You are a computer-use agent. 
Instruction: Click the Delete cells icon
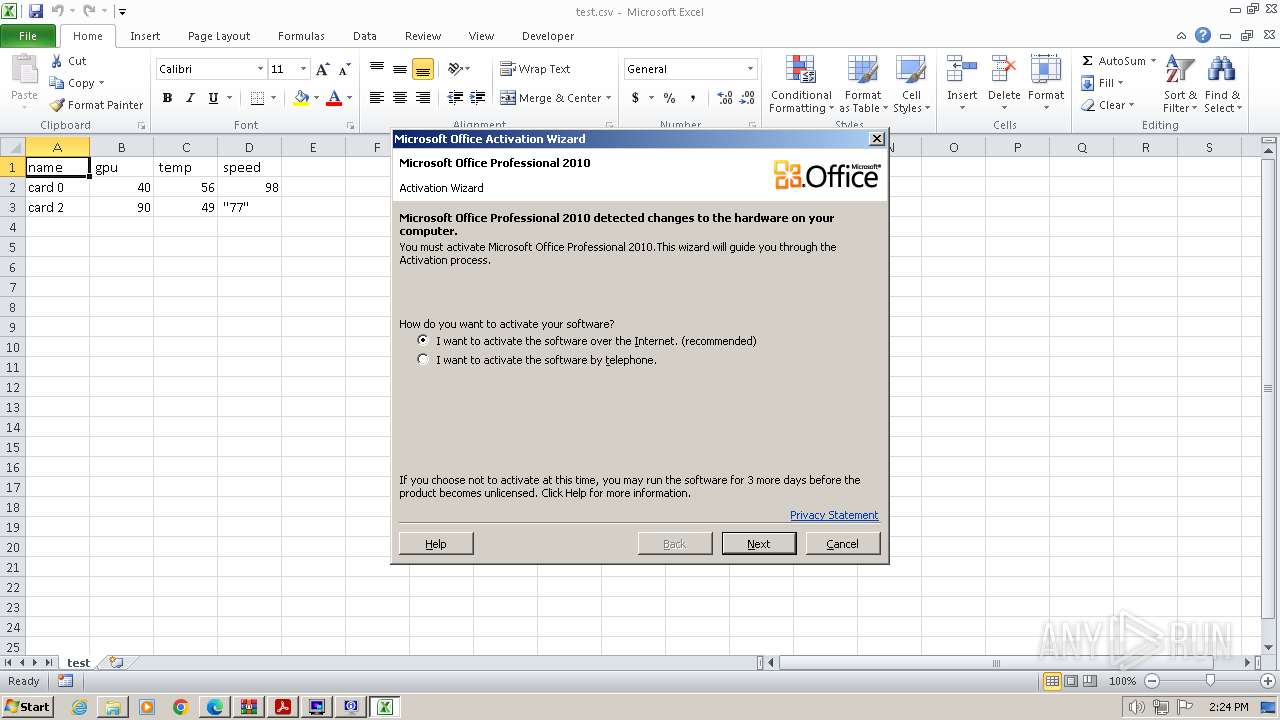(1004, 70)
